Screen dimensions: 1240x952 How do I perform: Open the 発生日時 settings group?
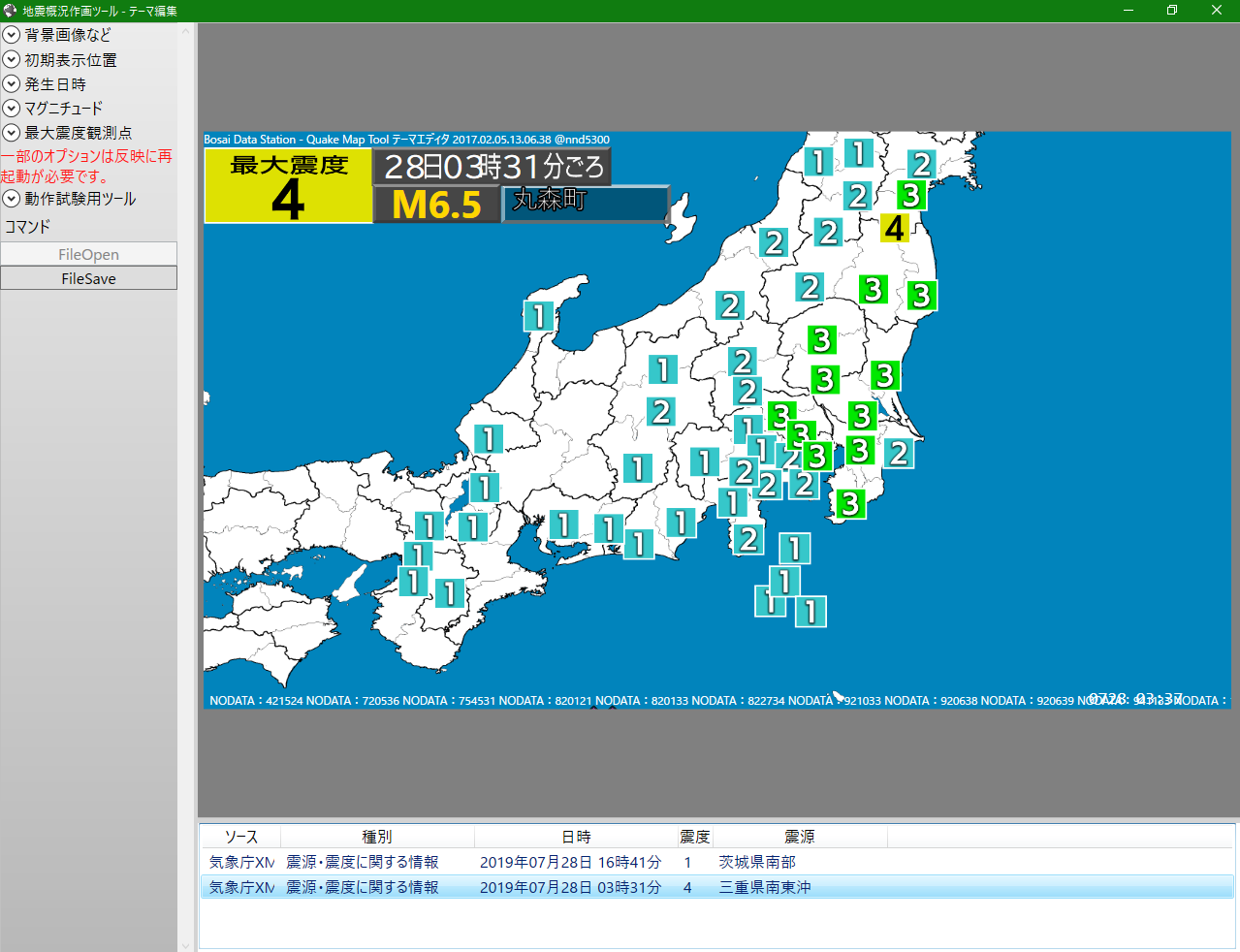(x=12, y=84)
